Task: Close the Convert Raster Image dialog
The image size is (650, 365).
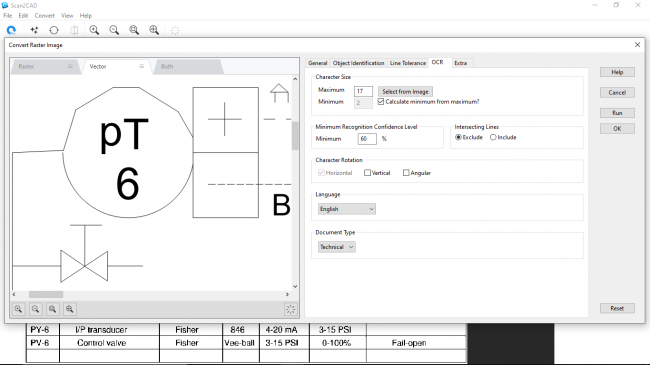Action: click(637, 45)
